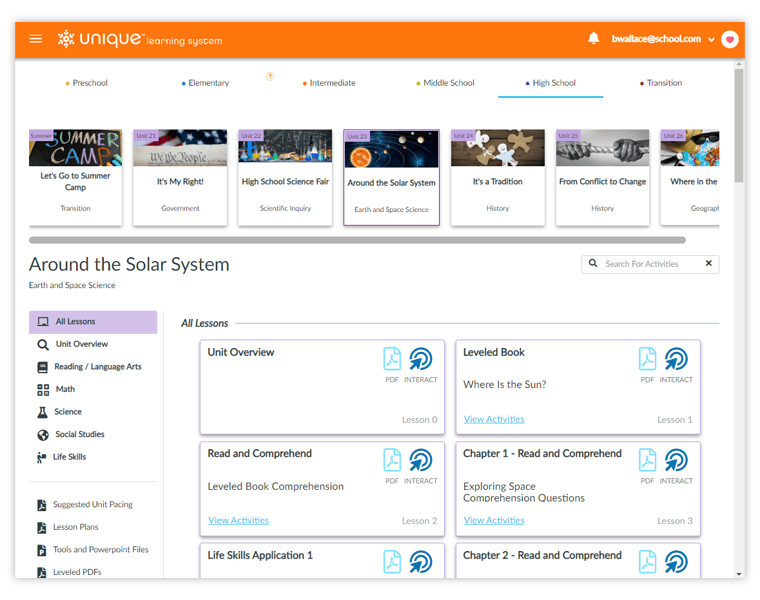The image size is (760, 600).
Task: Select the Transition grade band tab
Action: 661,83
